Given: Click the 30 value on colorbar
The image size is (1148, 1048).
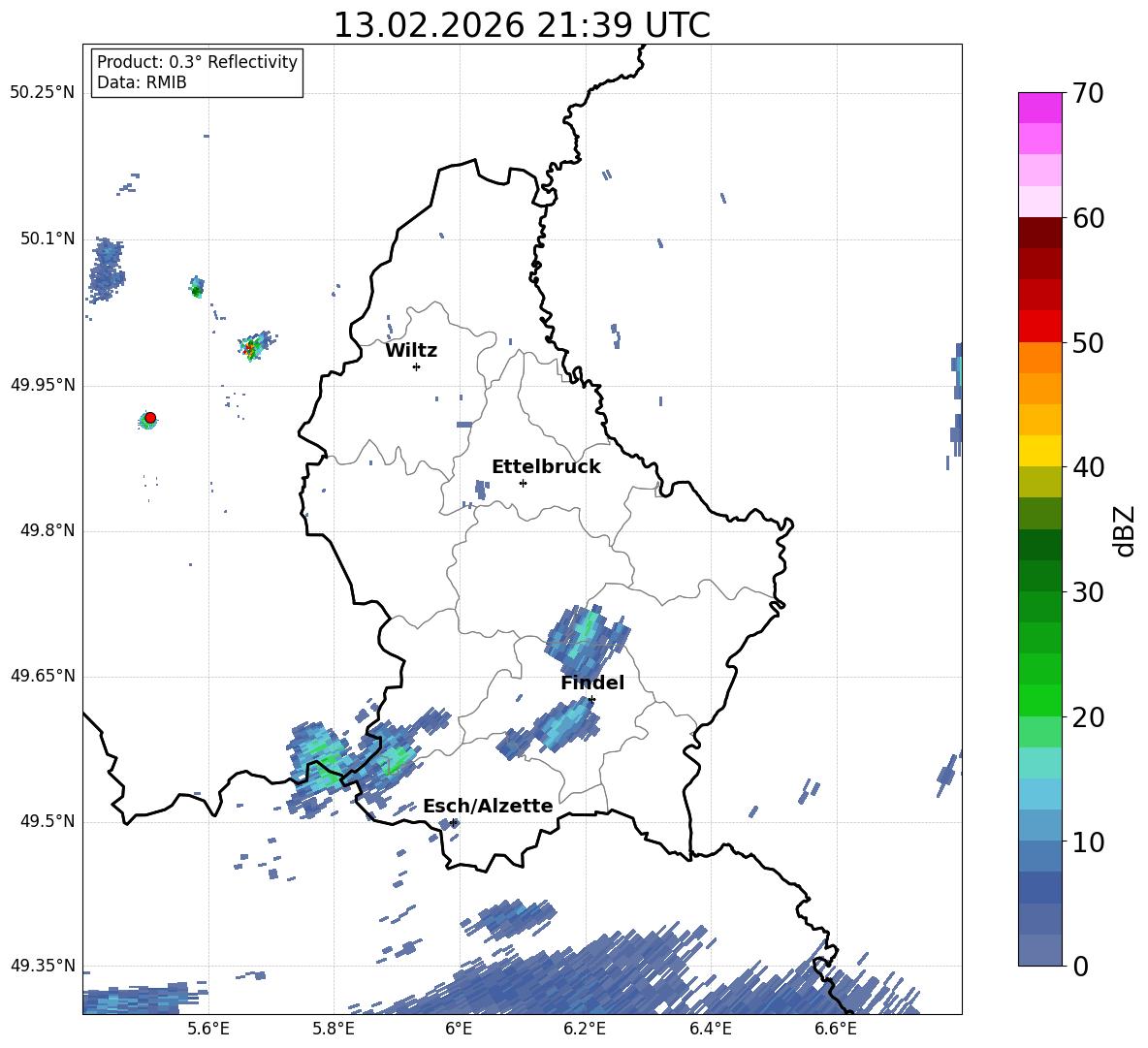Looking at the screenshot, I should click(x=1088, y=592).
